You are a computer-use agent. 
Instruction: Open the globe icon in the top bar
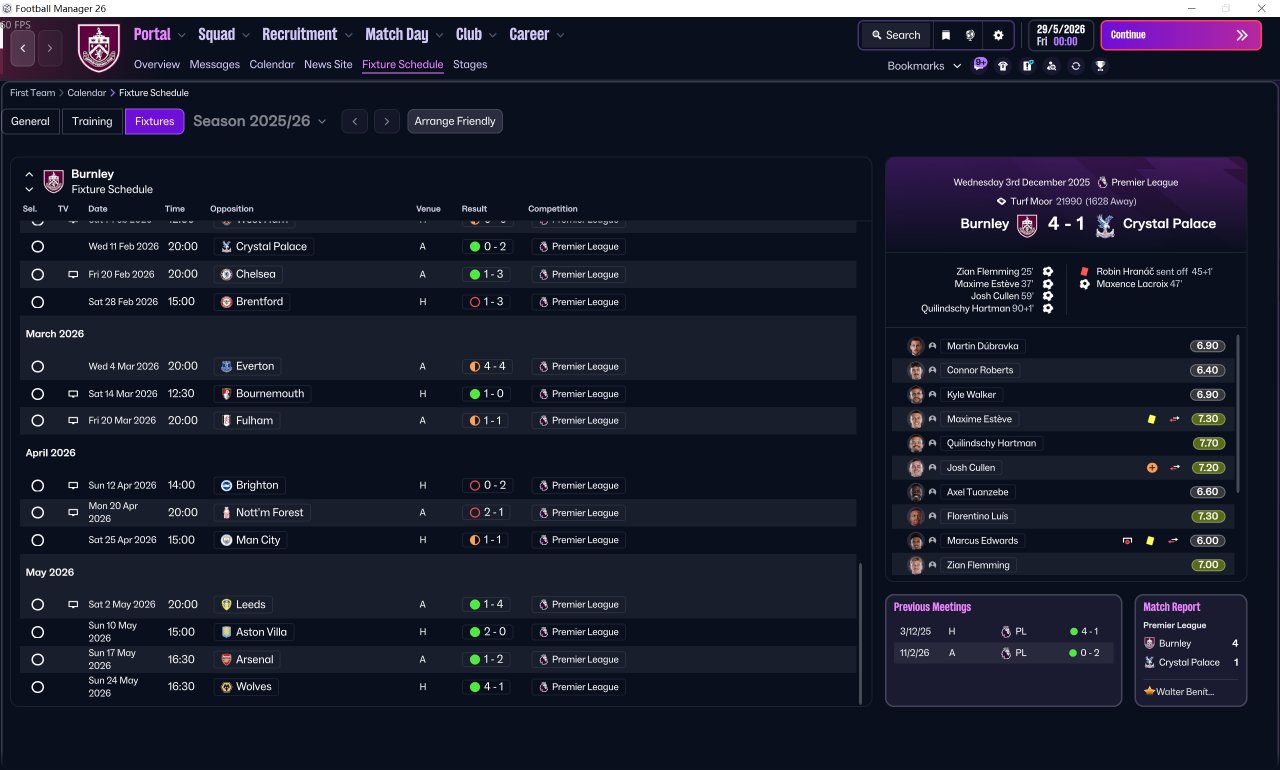970,35
